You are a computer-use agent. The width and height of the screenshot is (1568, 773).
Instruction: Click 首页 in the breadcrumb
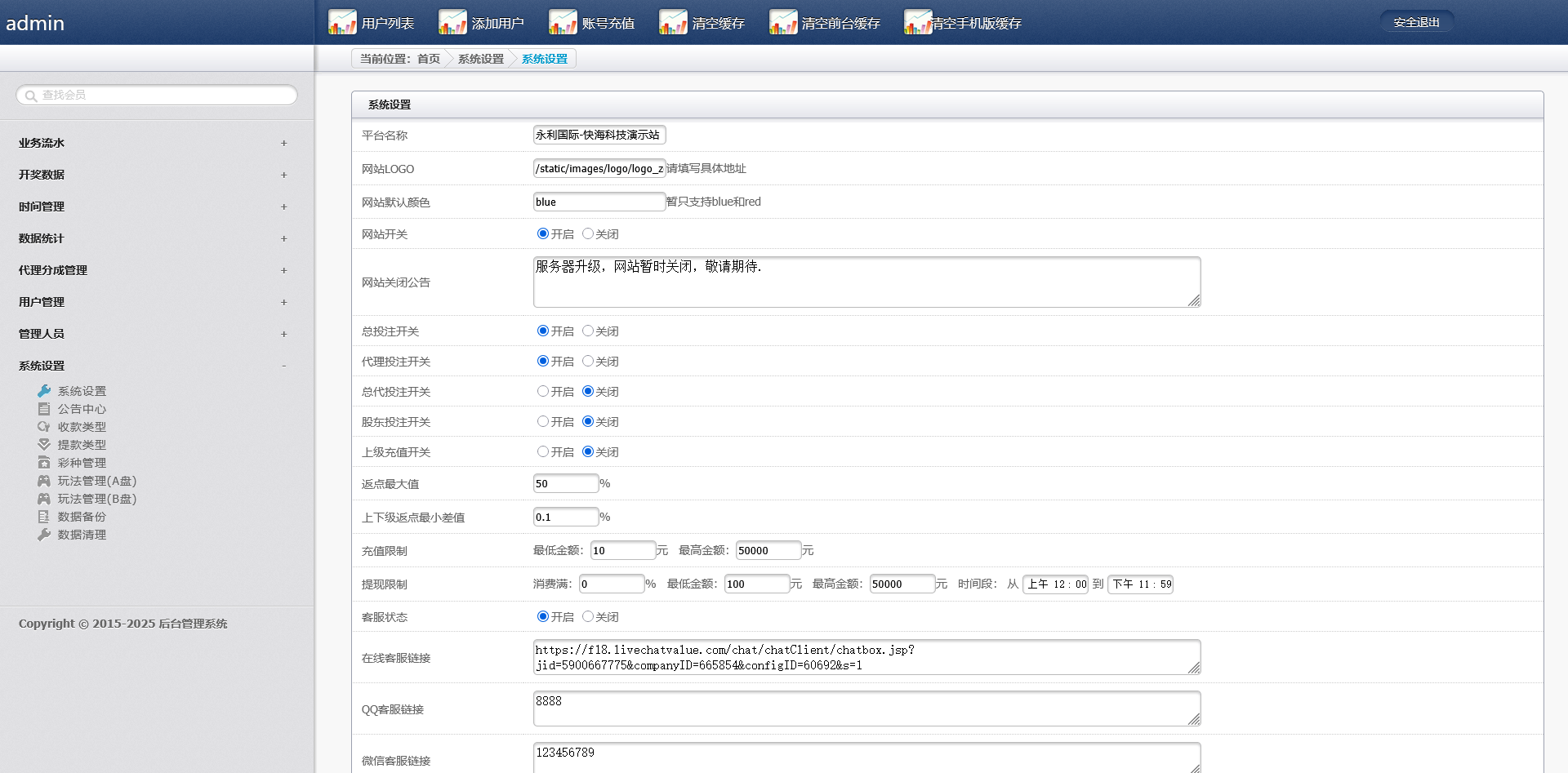pyautogui.click(x=429, y=59)
